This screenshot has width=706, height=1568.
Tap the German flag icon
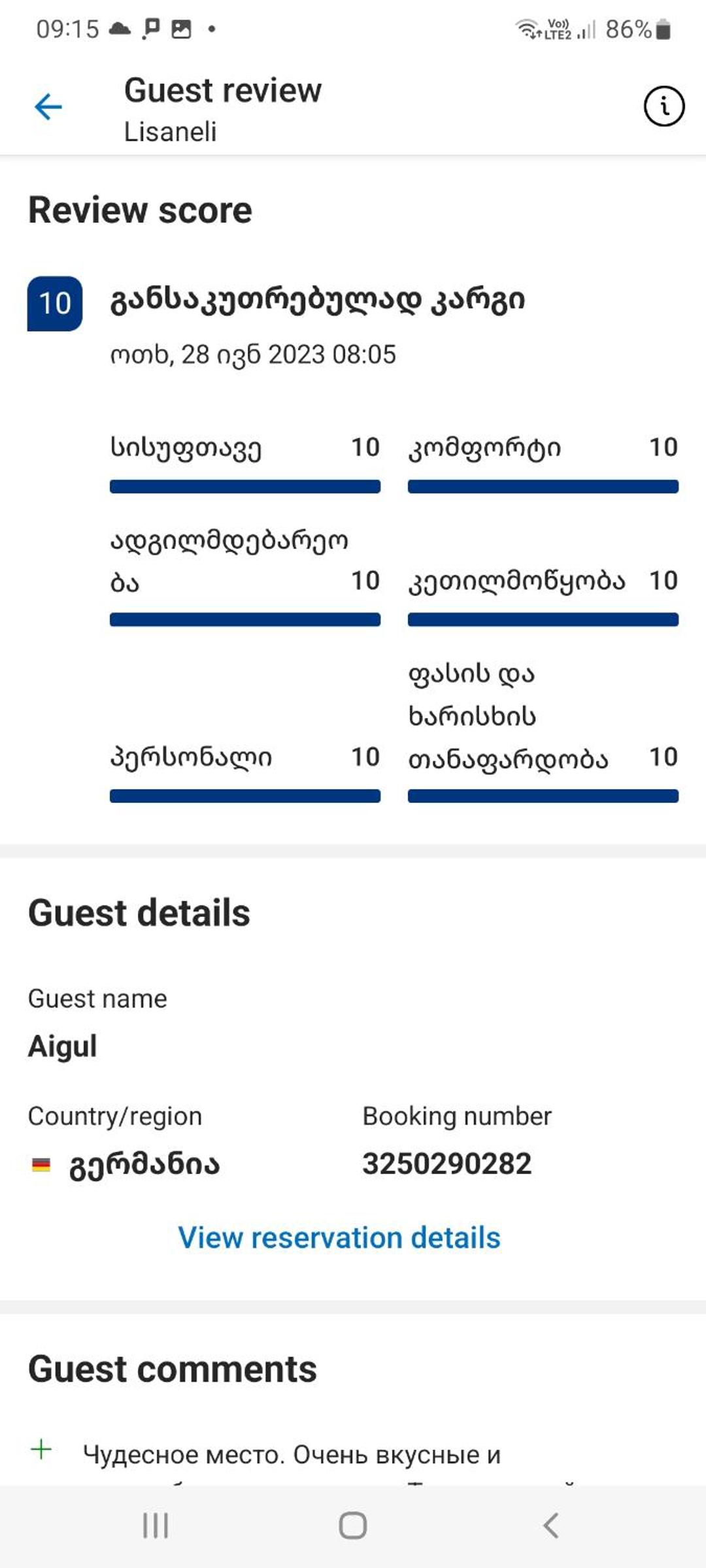point(41,1164)
